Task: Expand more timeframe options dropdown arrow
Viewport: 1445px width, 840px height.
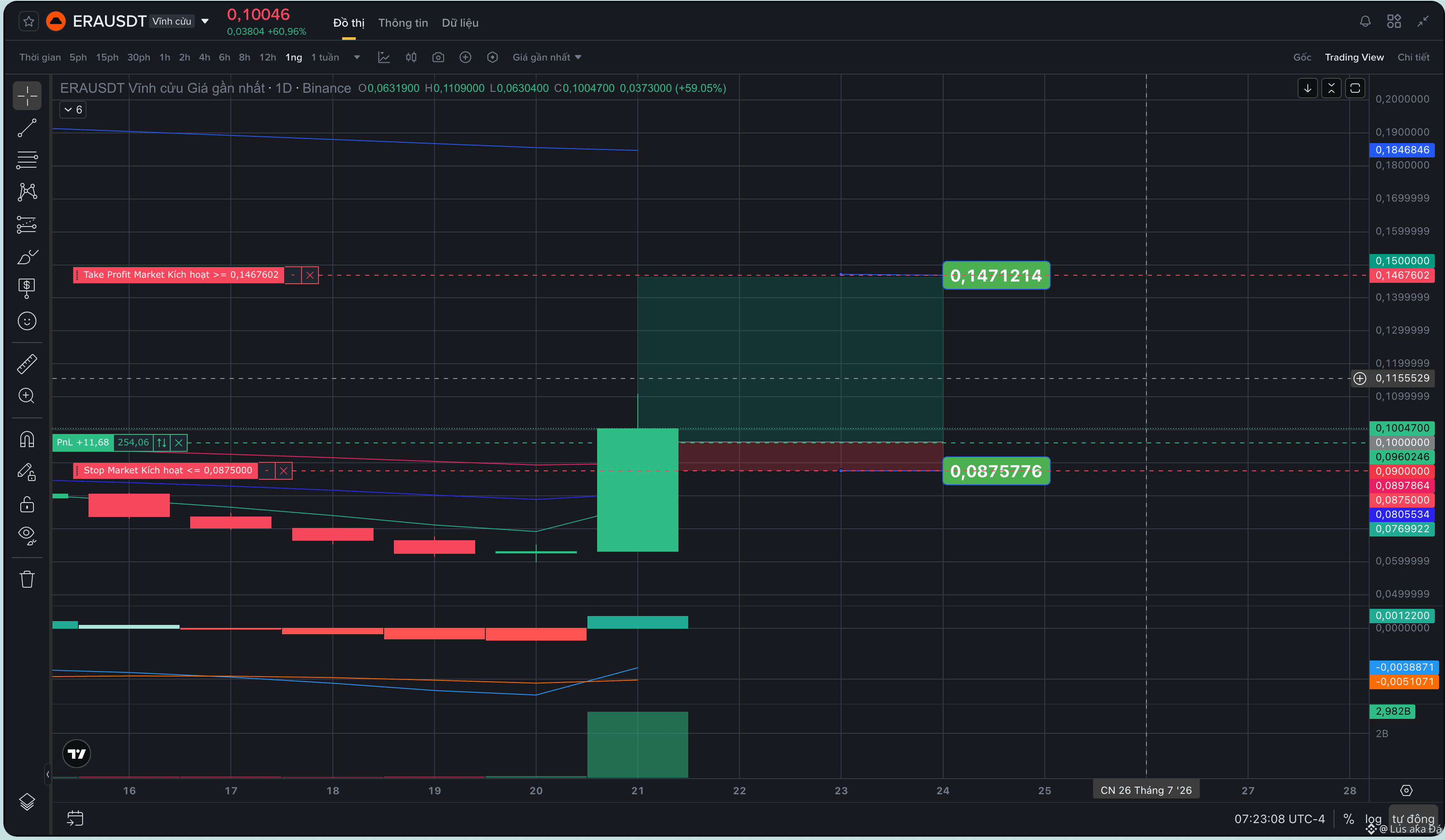Action: click(357, 57)
